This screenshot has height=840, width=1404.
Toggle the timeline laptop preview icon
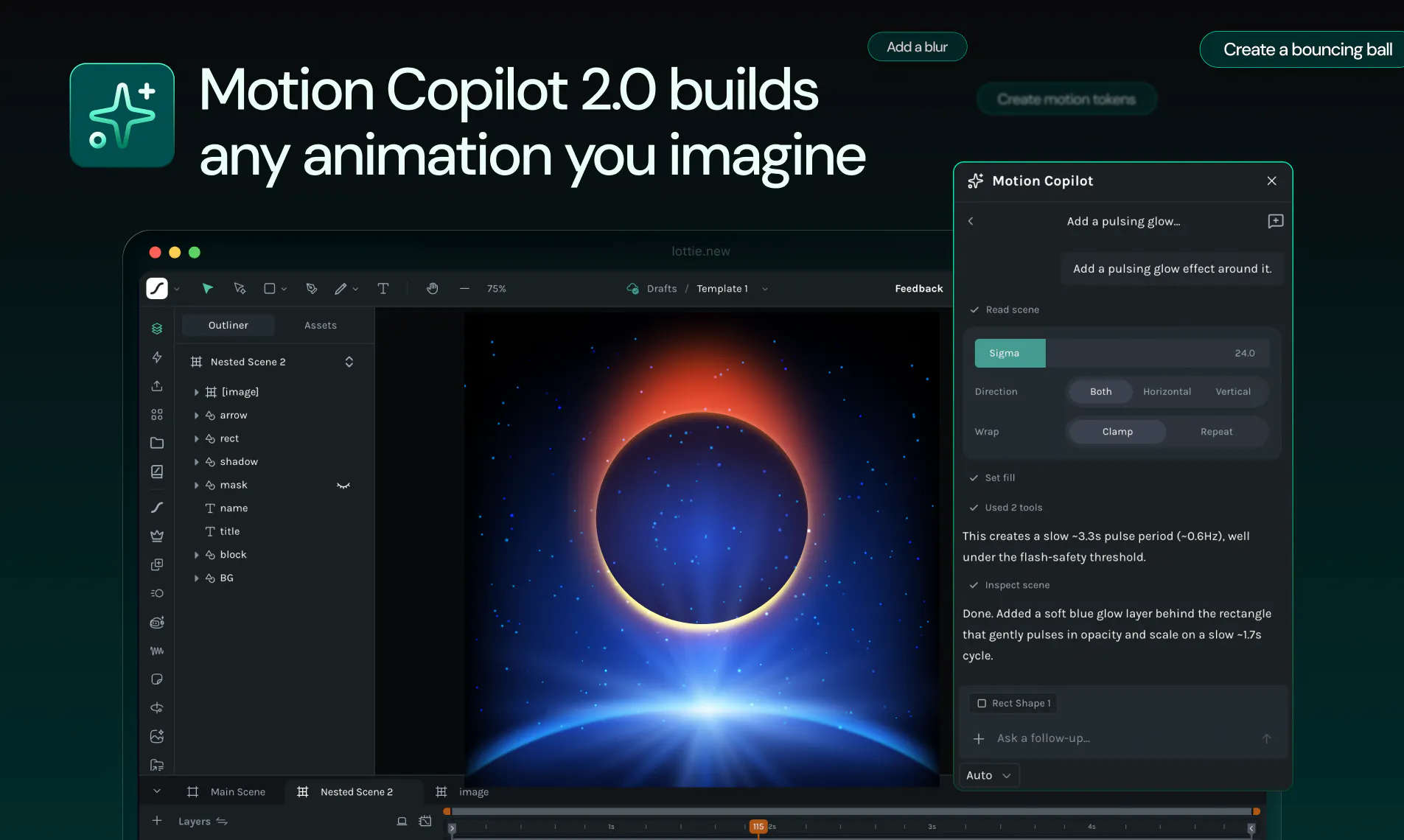coord(402,822)
